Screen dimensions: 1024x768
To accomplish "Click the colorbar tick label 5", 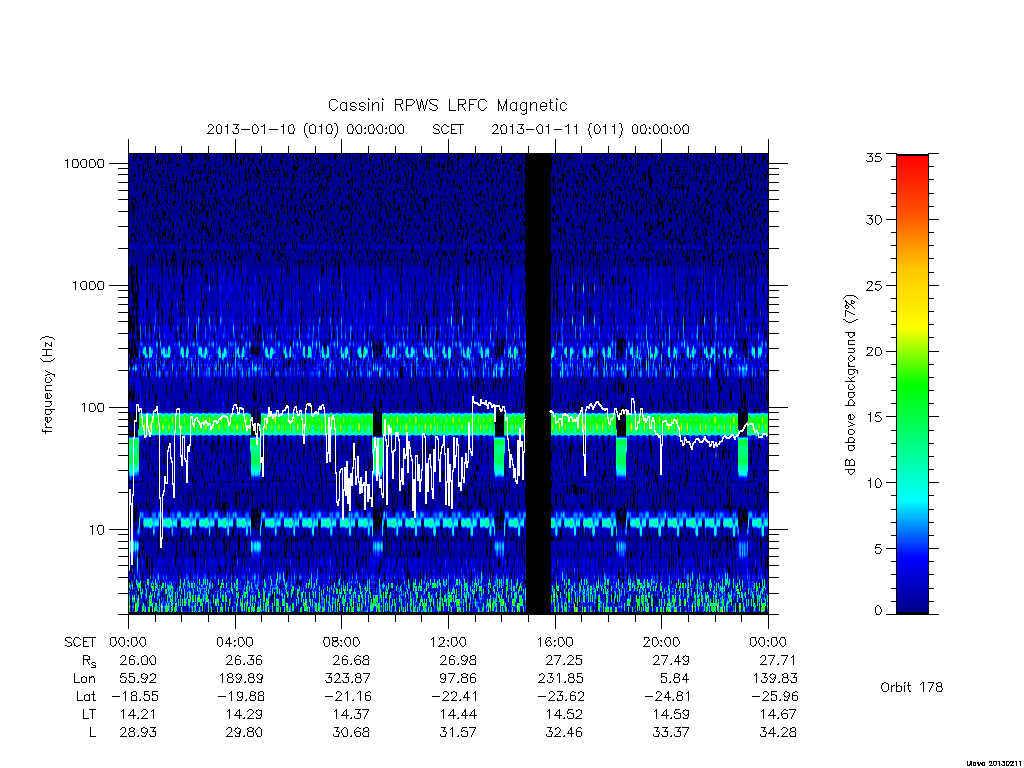I will tap(877, 549).
